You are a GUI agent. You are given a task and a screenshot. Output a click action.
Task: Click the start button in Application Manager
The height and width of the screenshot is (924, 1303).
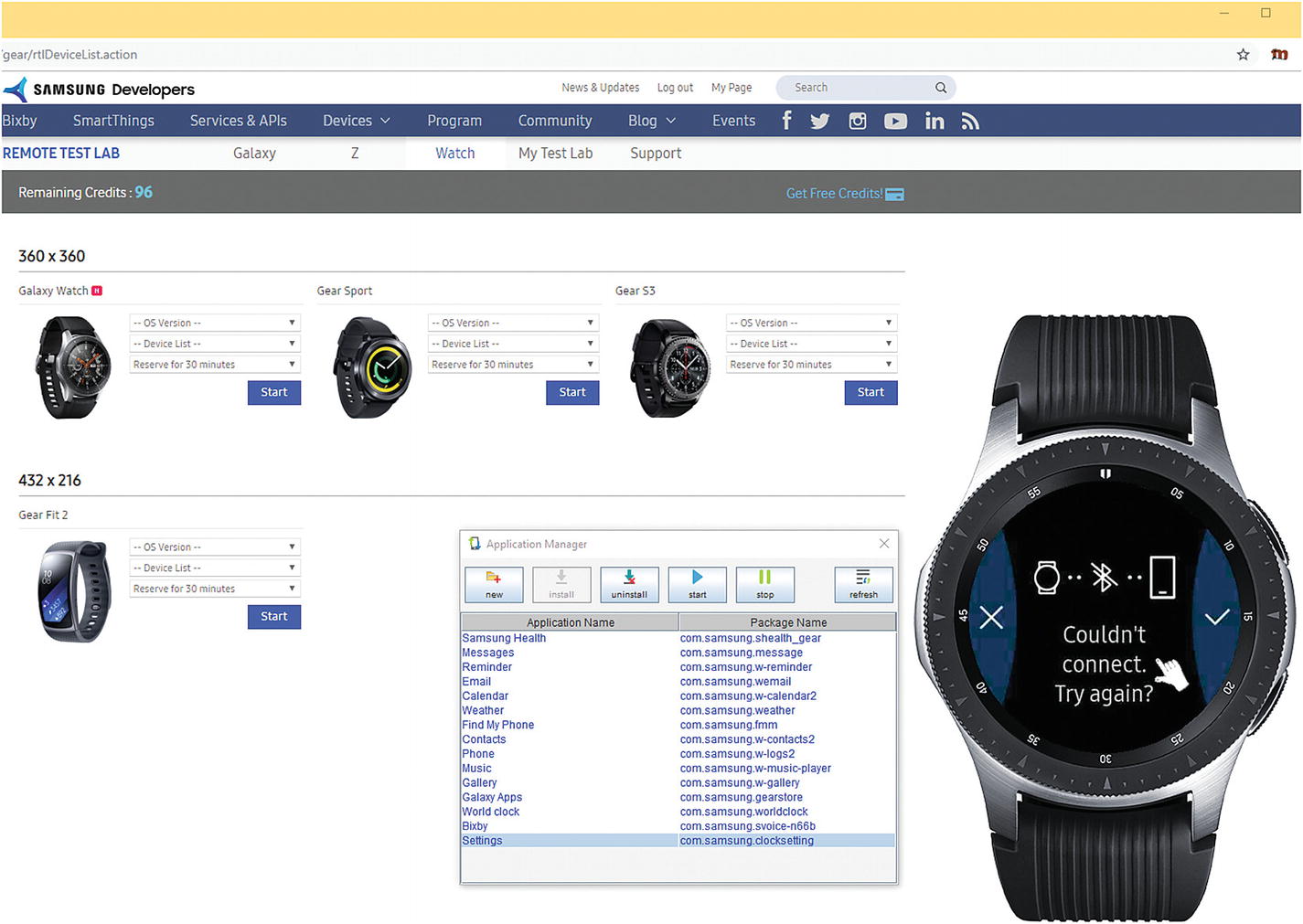697,584
